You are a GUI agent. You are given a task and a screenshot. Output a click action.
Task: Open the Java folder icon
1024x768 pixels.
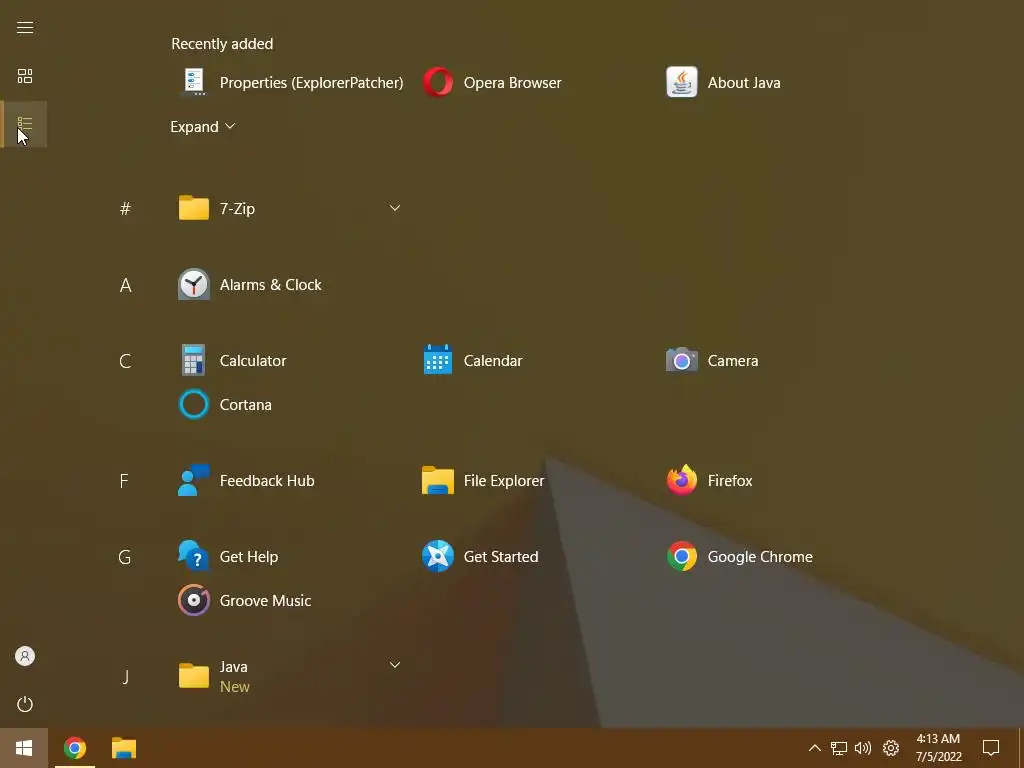point(194,676)
